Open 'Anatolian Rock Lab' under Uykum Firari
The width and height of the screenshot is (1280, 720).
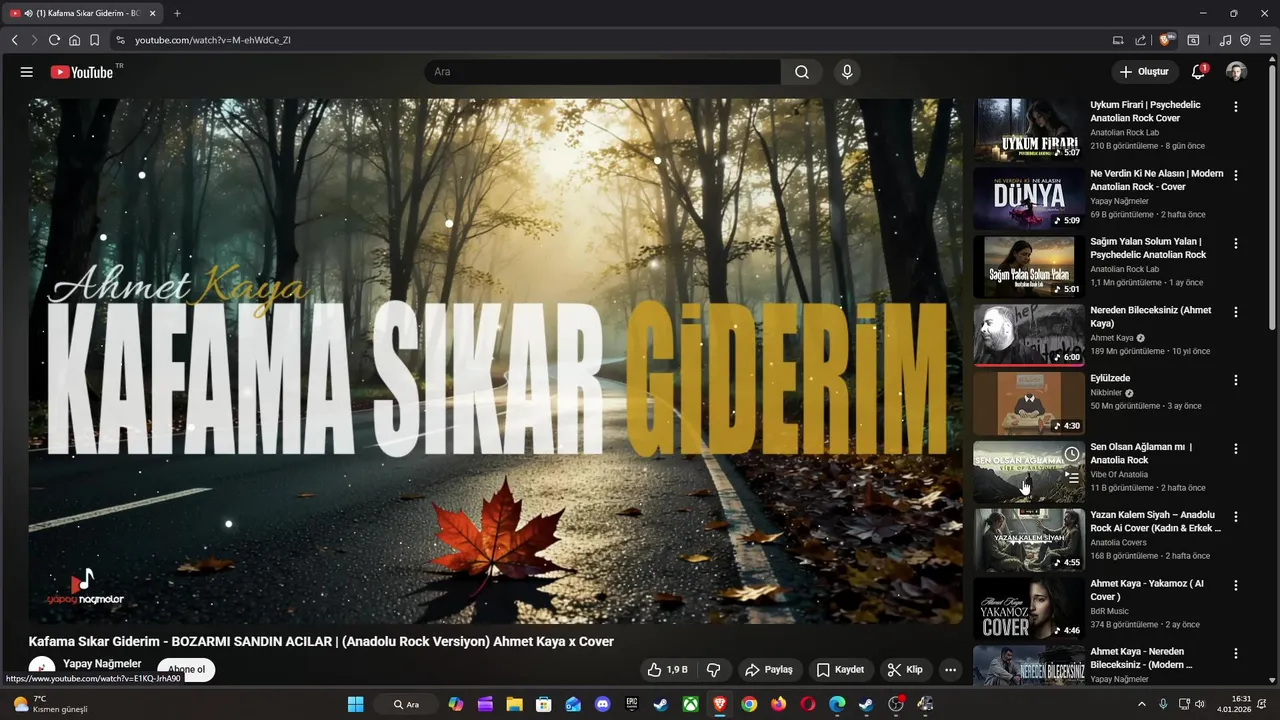pos(1125,132)
